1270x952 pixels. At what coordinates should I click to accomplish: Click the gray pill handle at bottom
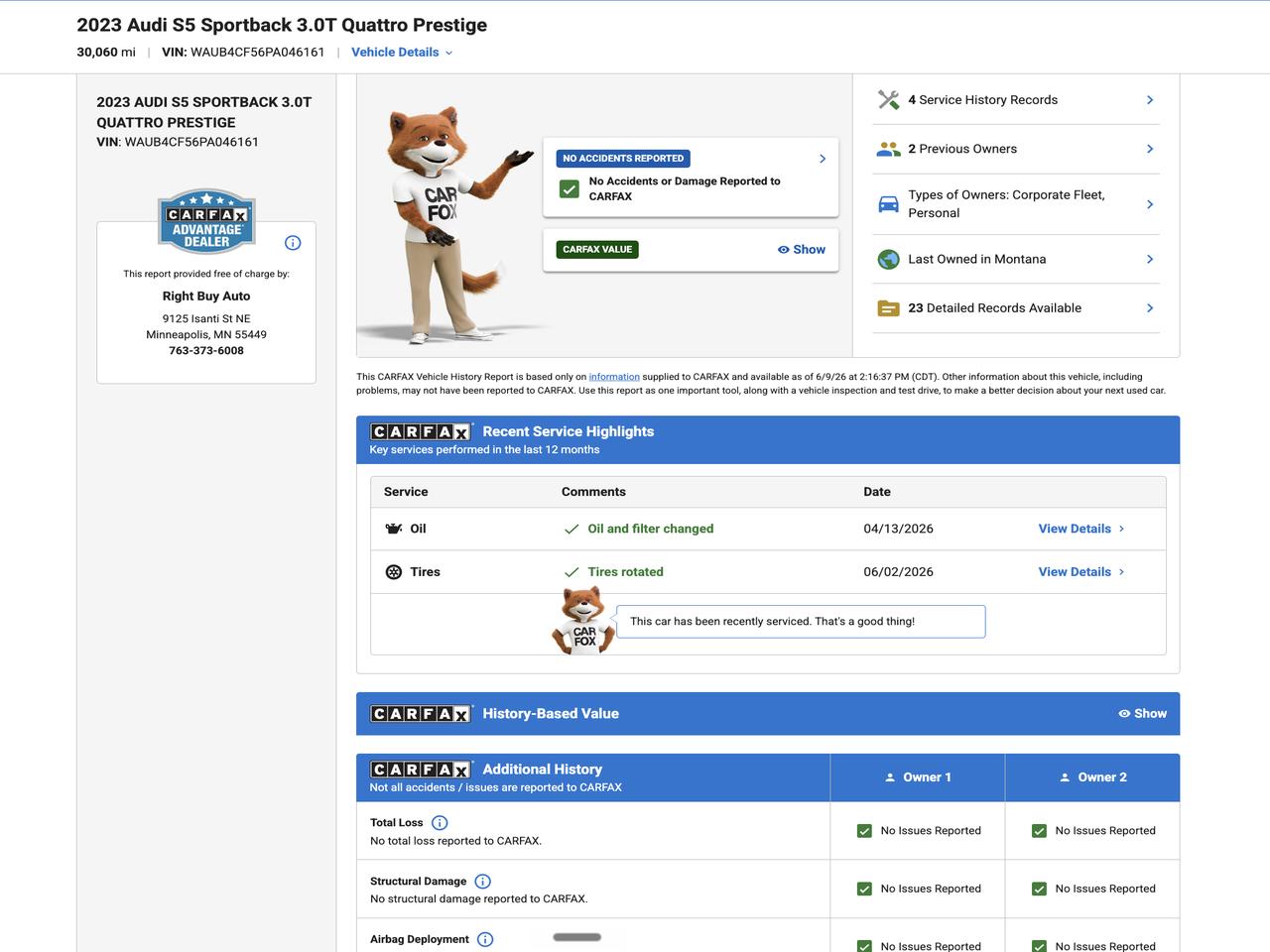tap(577, 937)
